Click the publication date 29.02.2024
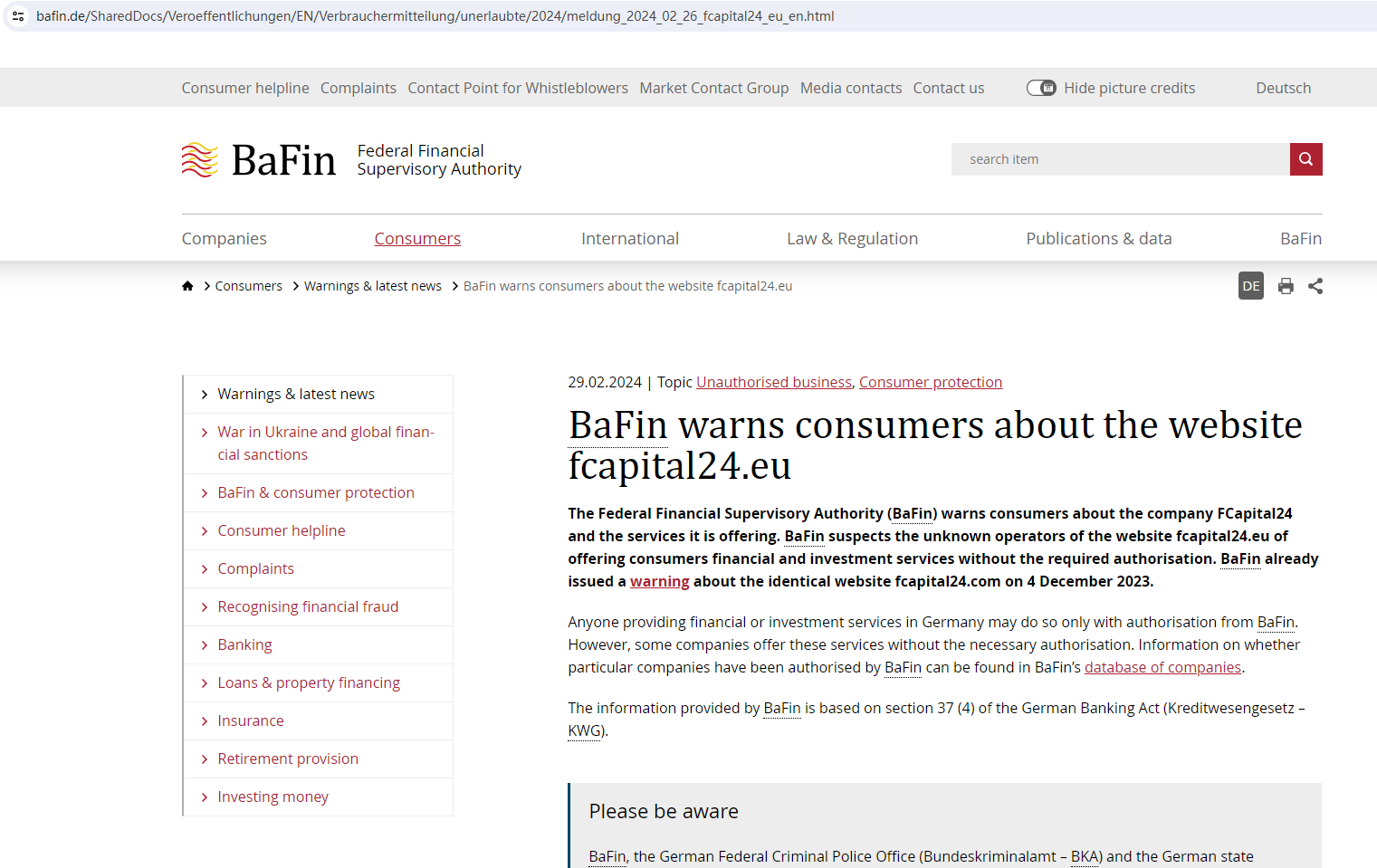The width and height of the screenshot is (1377, 868). (605, 382)
